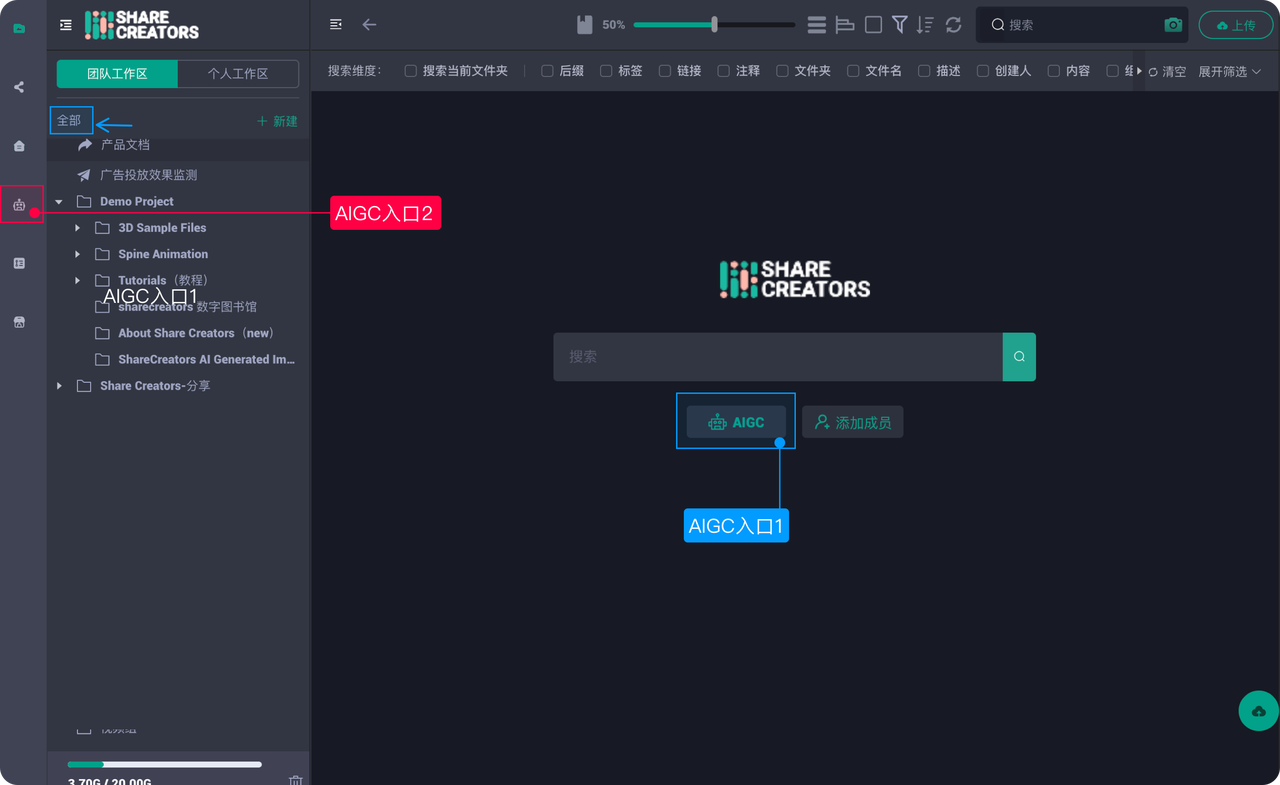The width and height of the screenshot is (1280, 785).
Task: Click the 添加成员 button
Action: pos(853,422)
